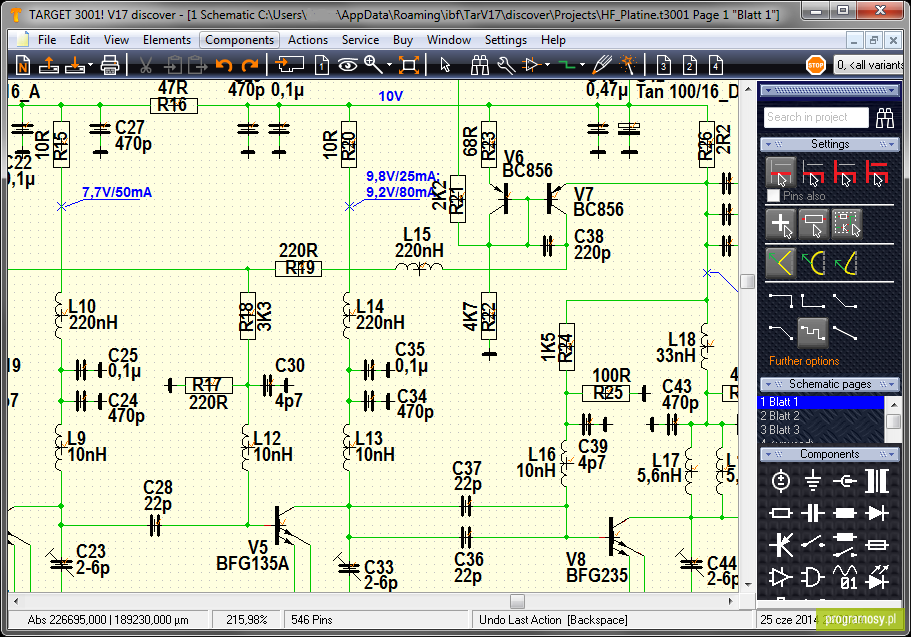
Task: Insert a ground symbol from Components
Action: coord(813,481)
